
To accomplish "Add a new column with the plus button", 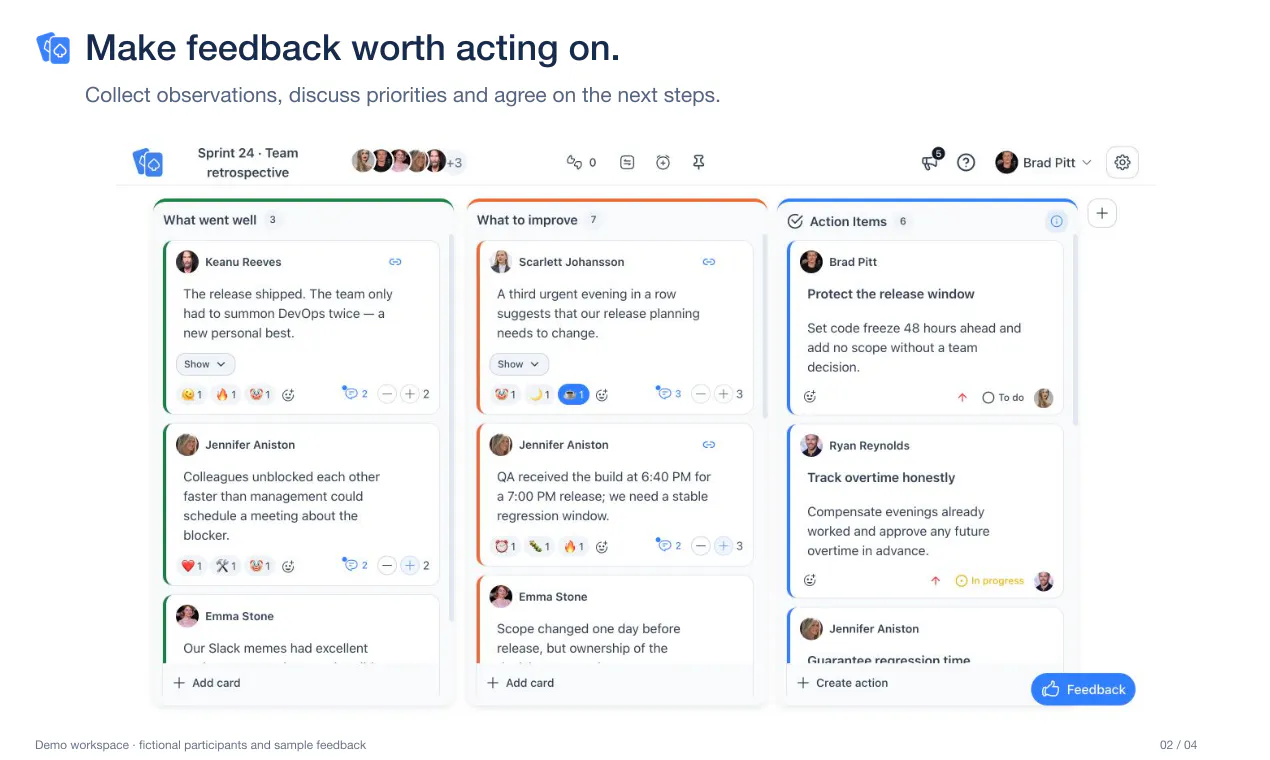I will [x=1102, y=213].
